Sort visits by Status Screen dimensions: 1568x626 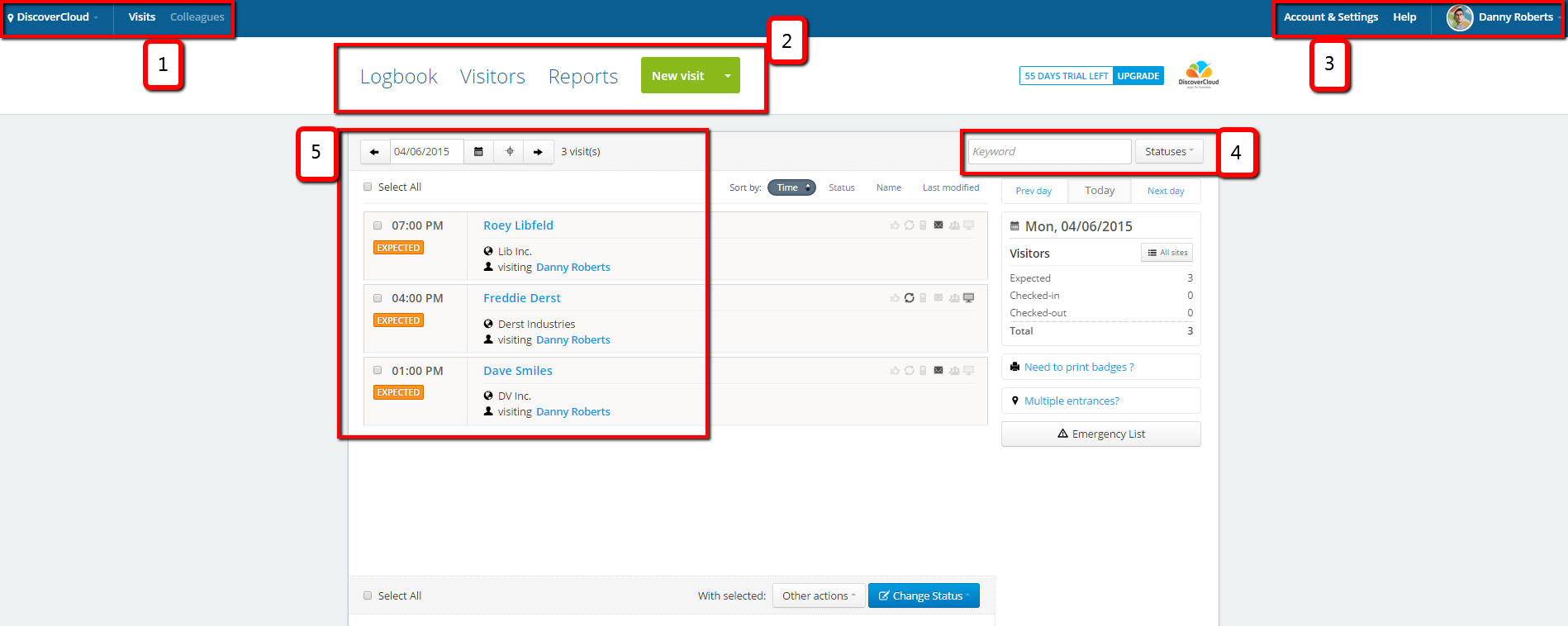(842, 188)
